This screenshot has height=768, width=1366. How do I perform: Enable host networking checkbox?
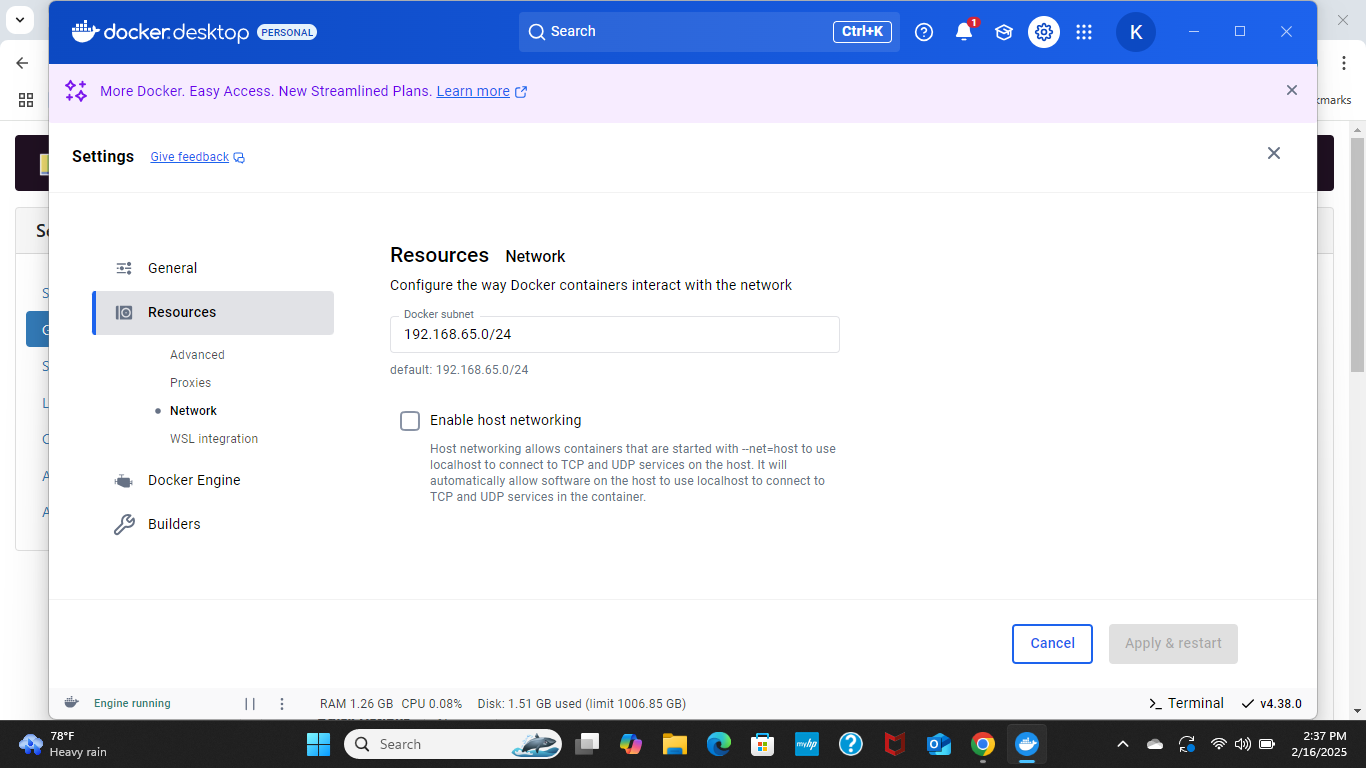coord(410,421)
